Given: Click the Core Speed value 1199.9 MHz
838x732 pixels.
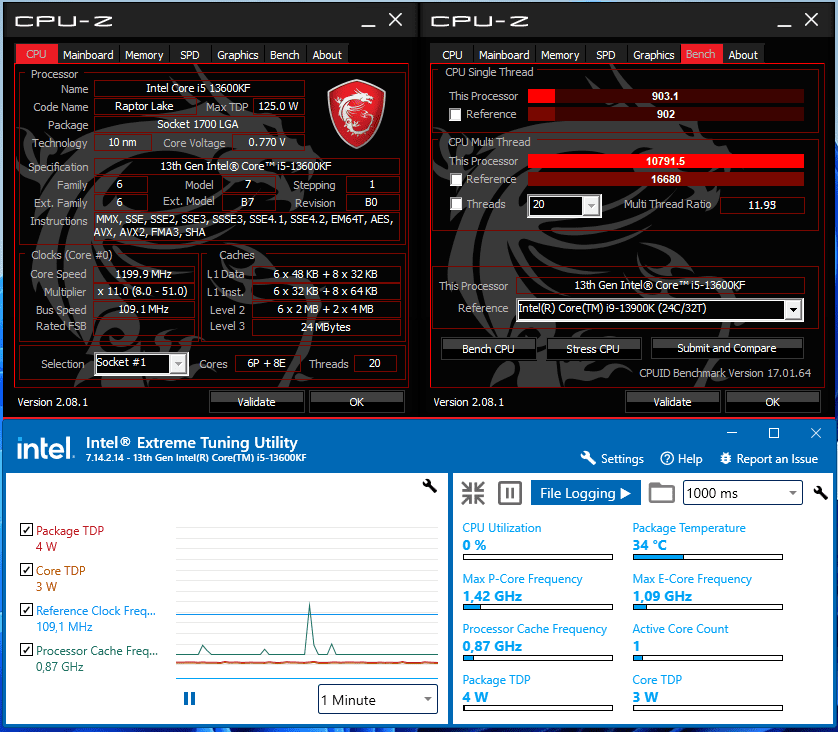Looking at the screenshot, I should [x=144, y=274].
